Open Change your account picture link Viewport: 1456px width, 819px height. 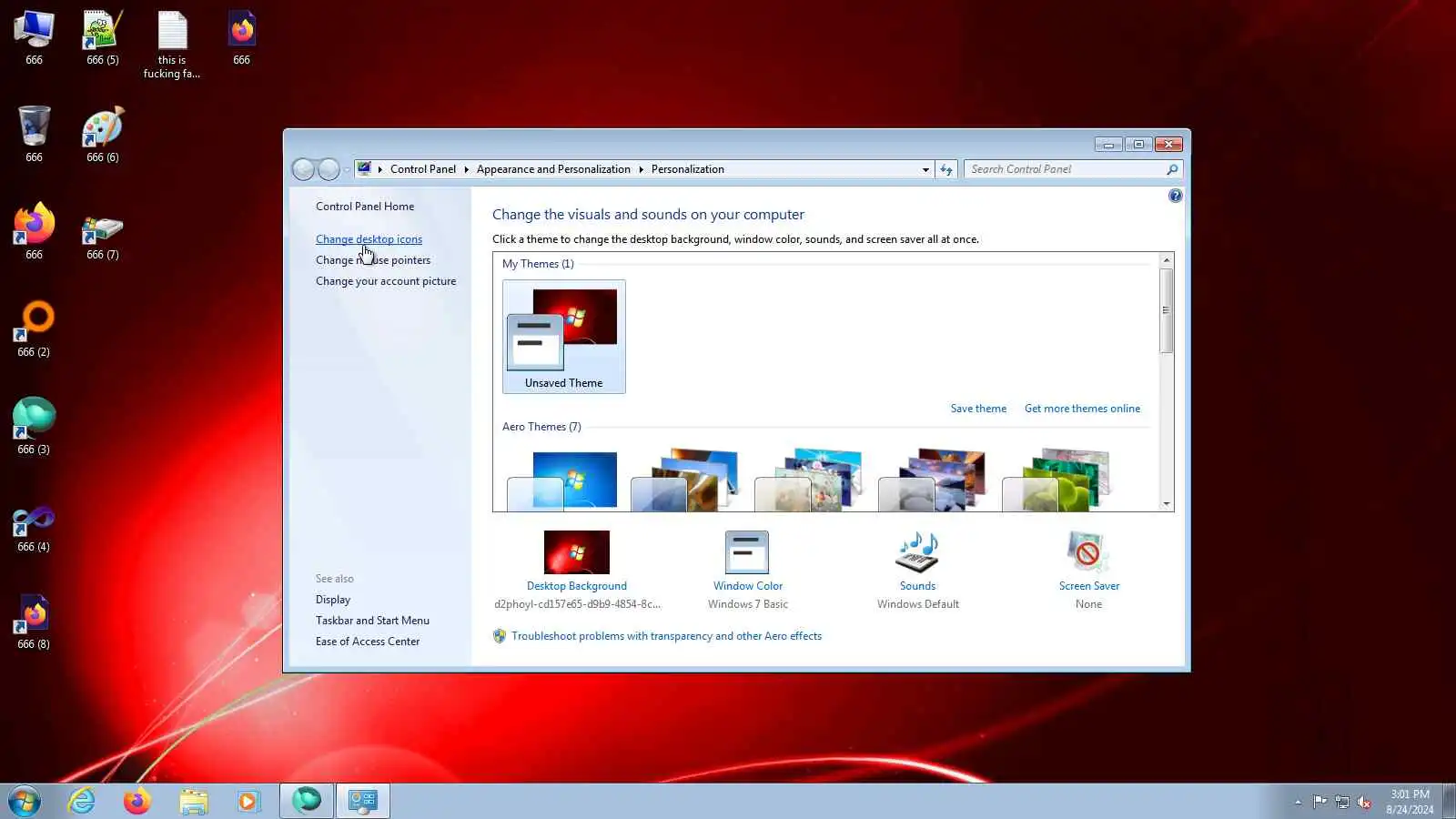tap(386, 281)
